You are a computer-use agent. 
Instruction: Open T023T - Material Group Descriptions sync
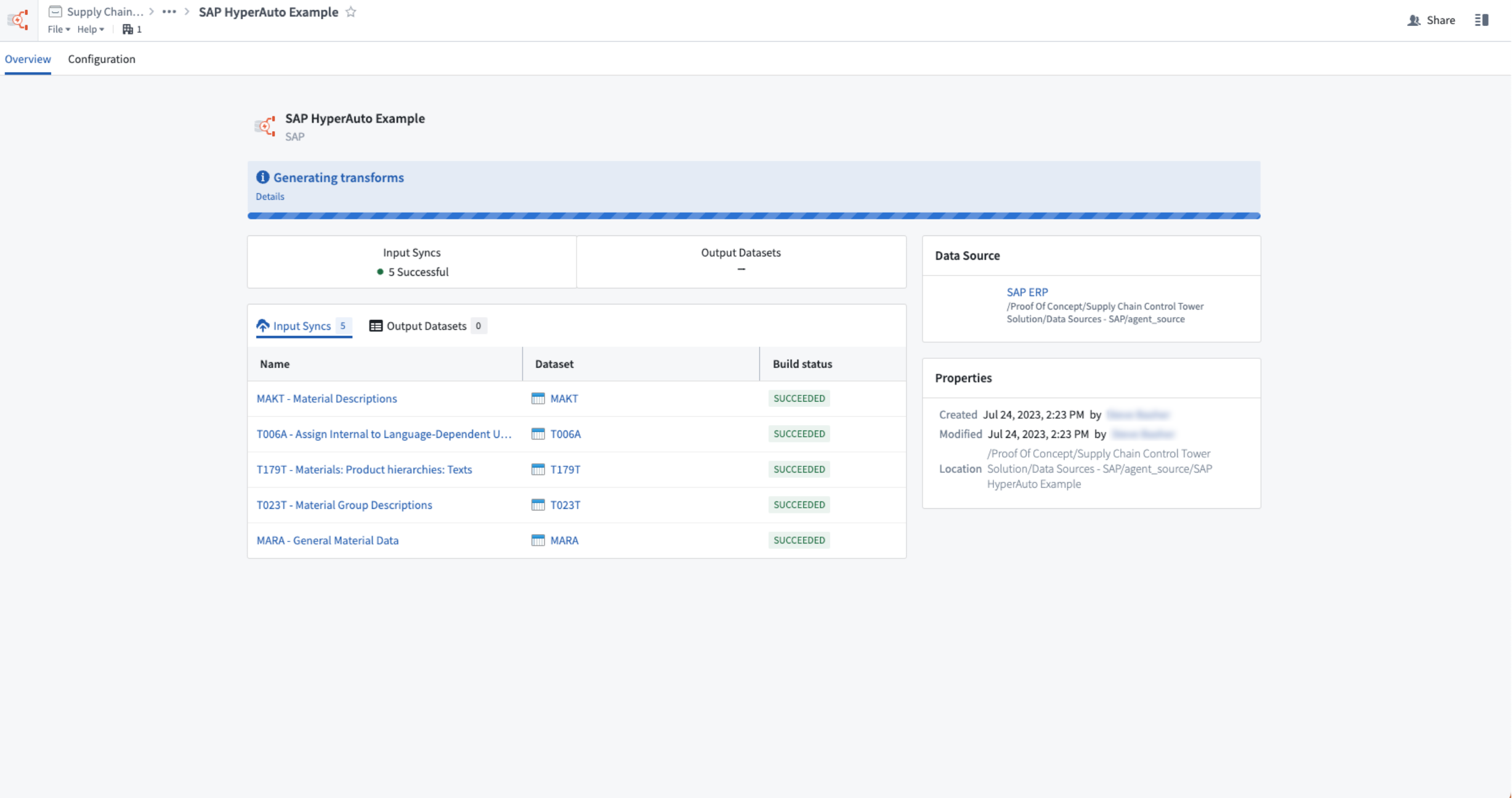pos(344,505)
